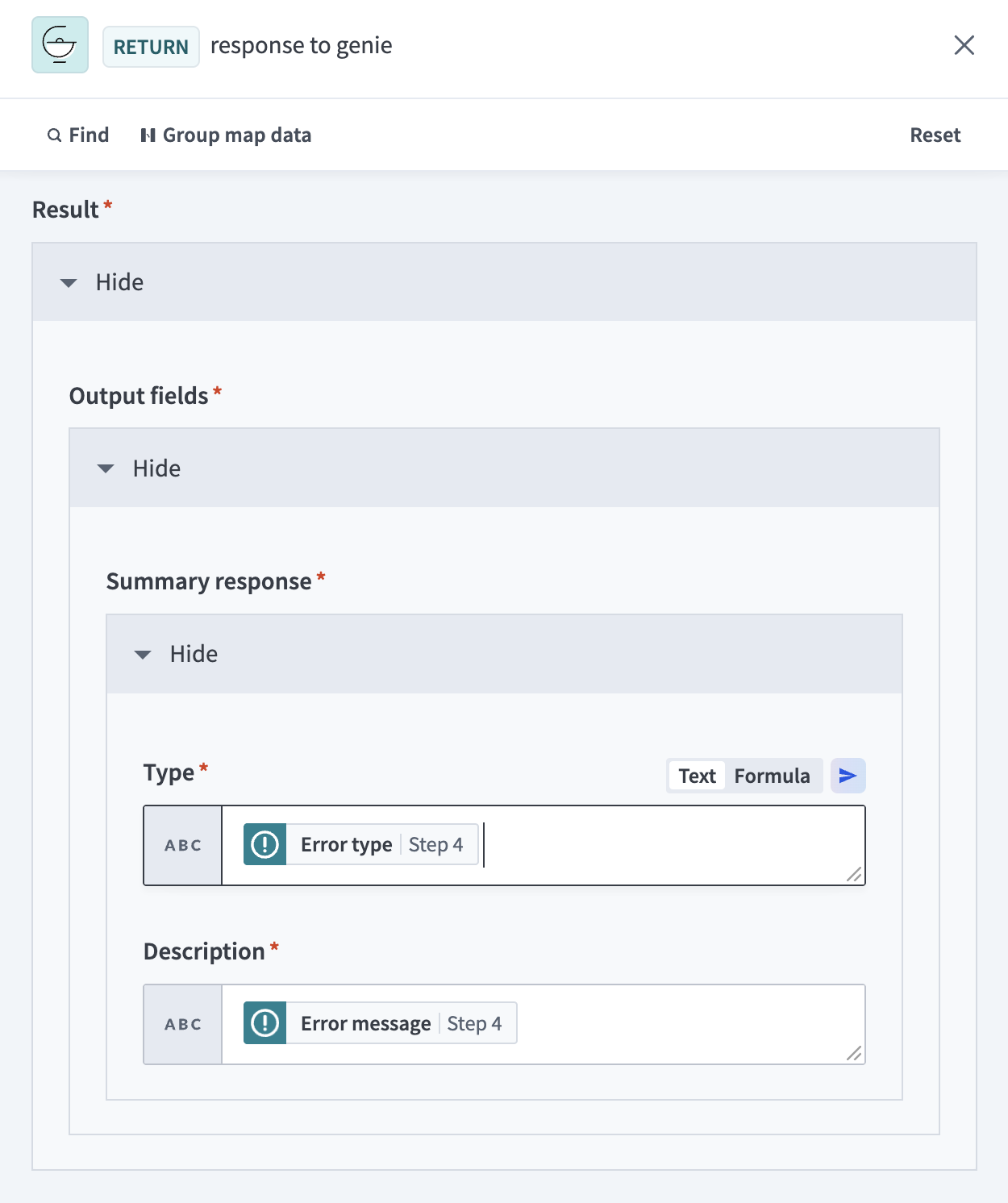1008x1203 pixels.
Task: Close the response to genie panel
Action: (x=964, y=45)
